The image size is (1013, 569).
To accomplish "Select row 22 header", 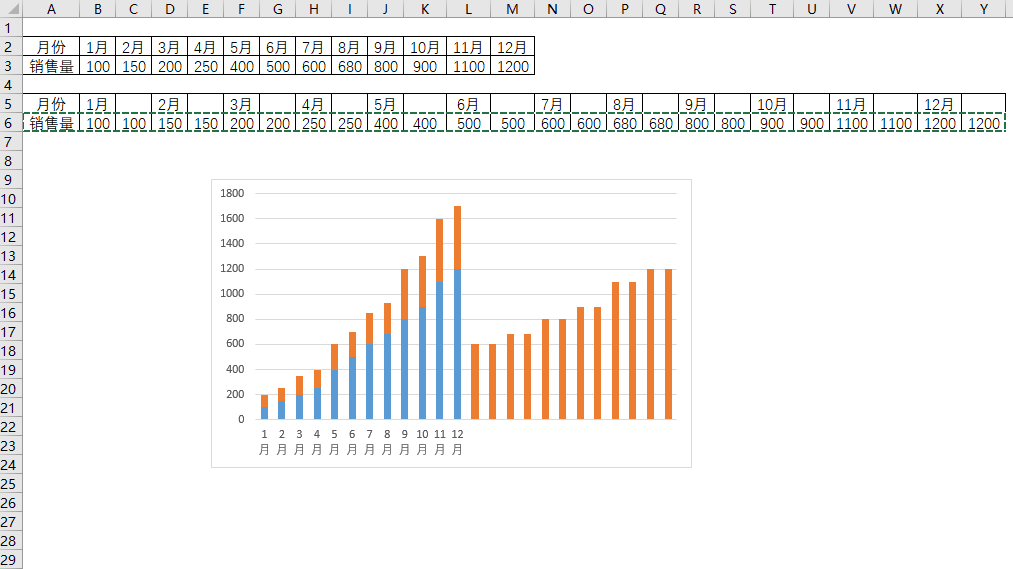I will pyautogui.click(x=11, y=427).
